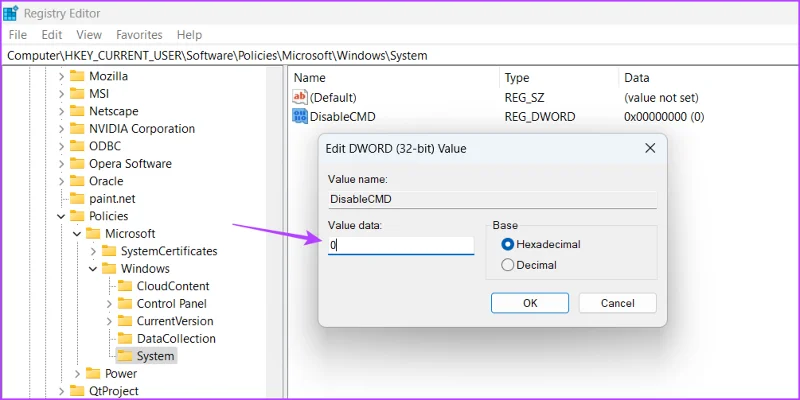Image resolution: width=800 pixels, height=400 pixels.
Task: Select the Power folder icon
Action: click(93, 373)
